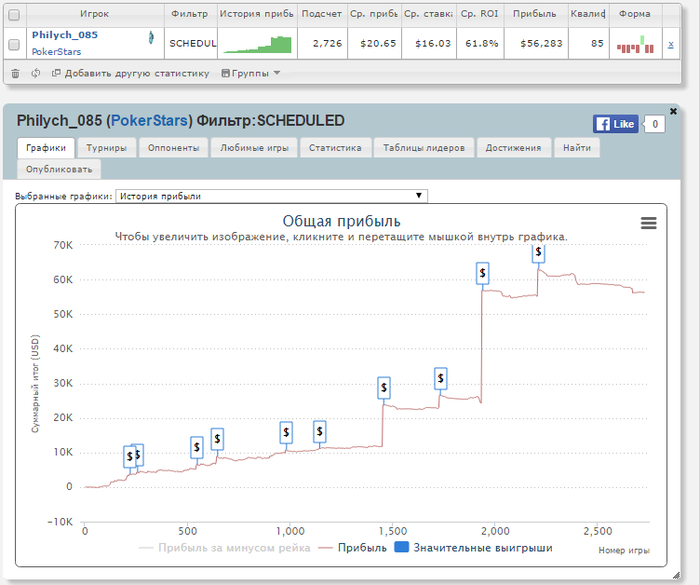This screenshot has height=585, width=700.
Task: Click the $ marker near game 550
Action: tap(196, 447)
